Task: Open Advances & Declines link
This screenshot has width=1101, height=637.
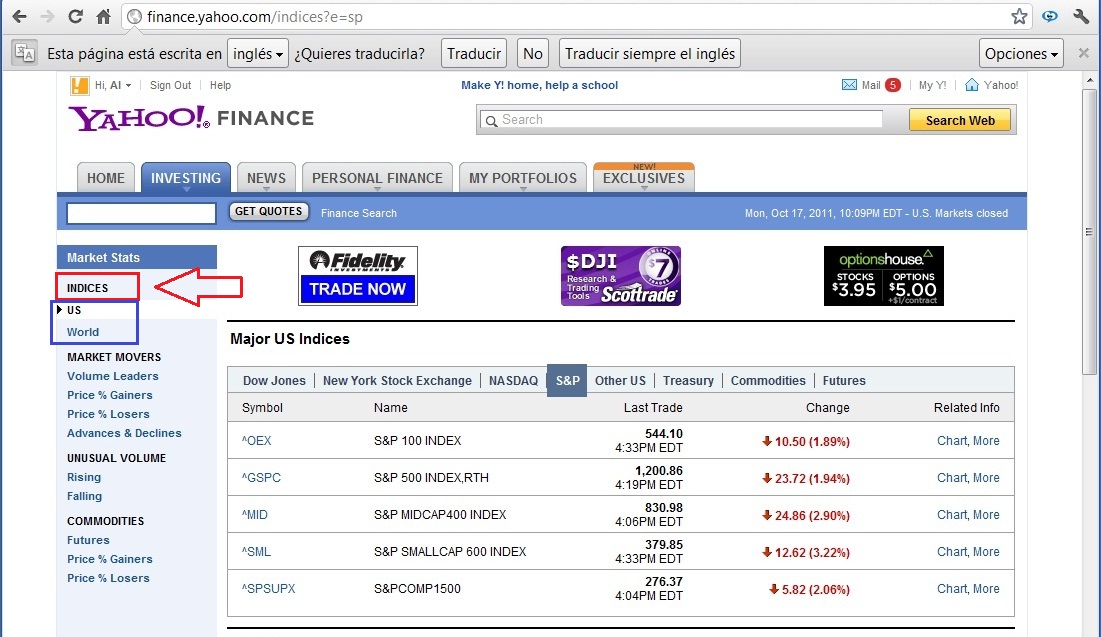Action: [x=124, y=433]
